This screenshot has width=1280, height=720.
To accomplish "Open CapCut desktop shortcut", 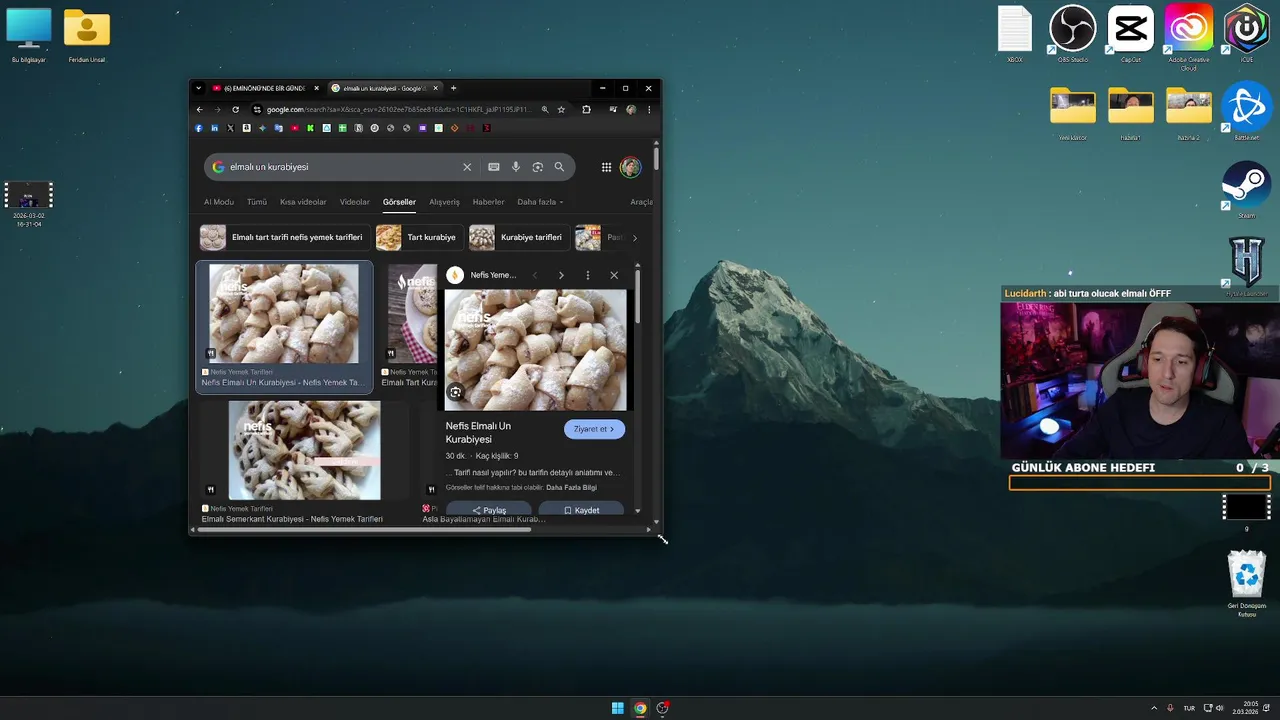I will pos(1130,35).
